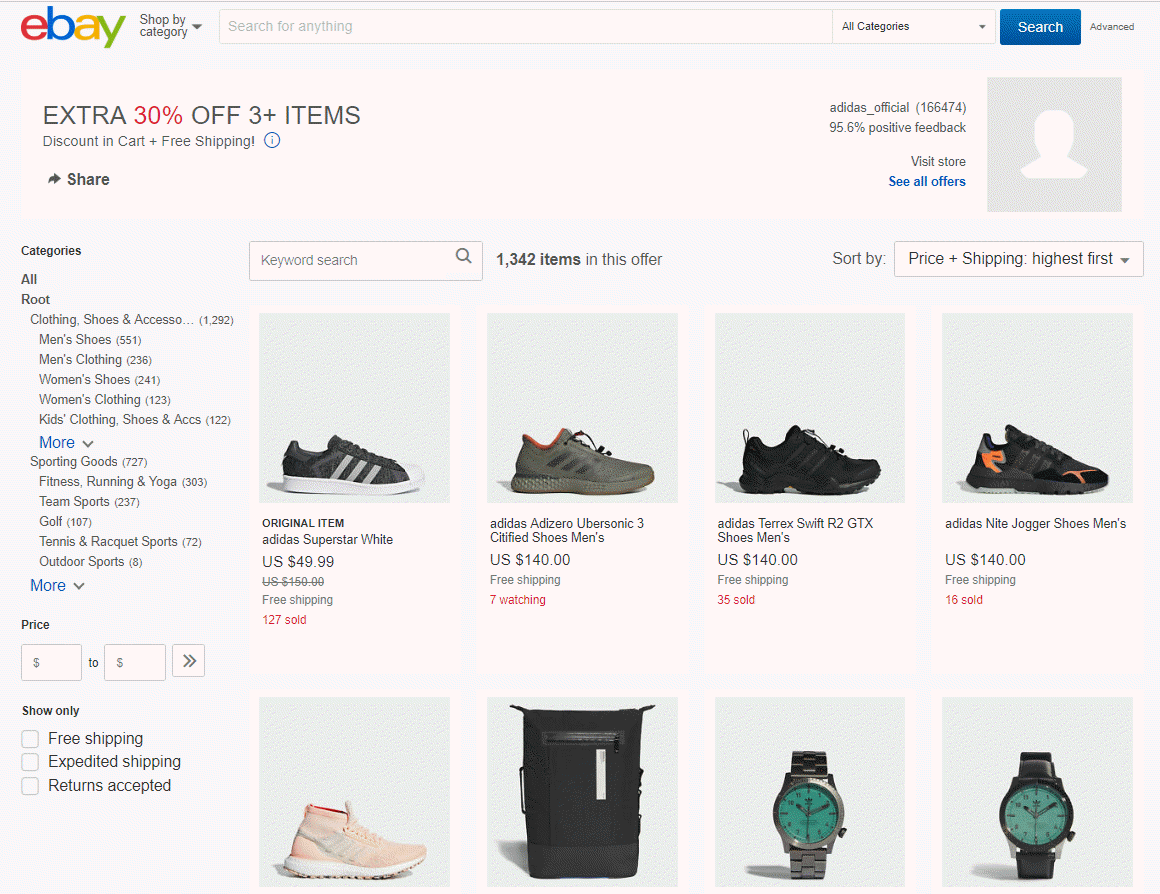Open Adizero Ubersonic 3 shoe image
This screenshot has height=894, width=1160.
[x=582, y=408]
